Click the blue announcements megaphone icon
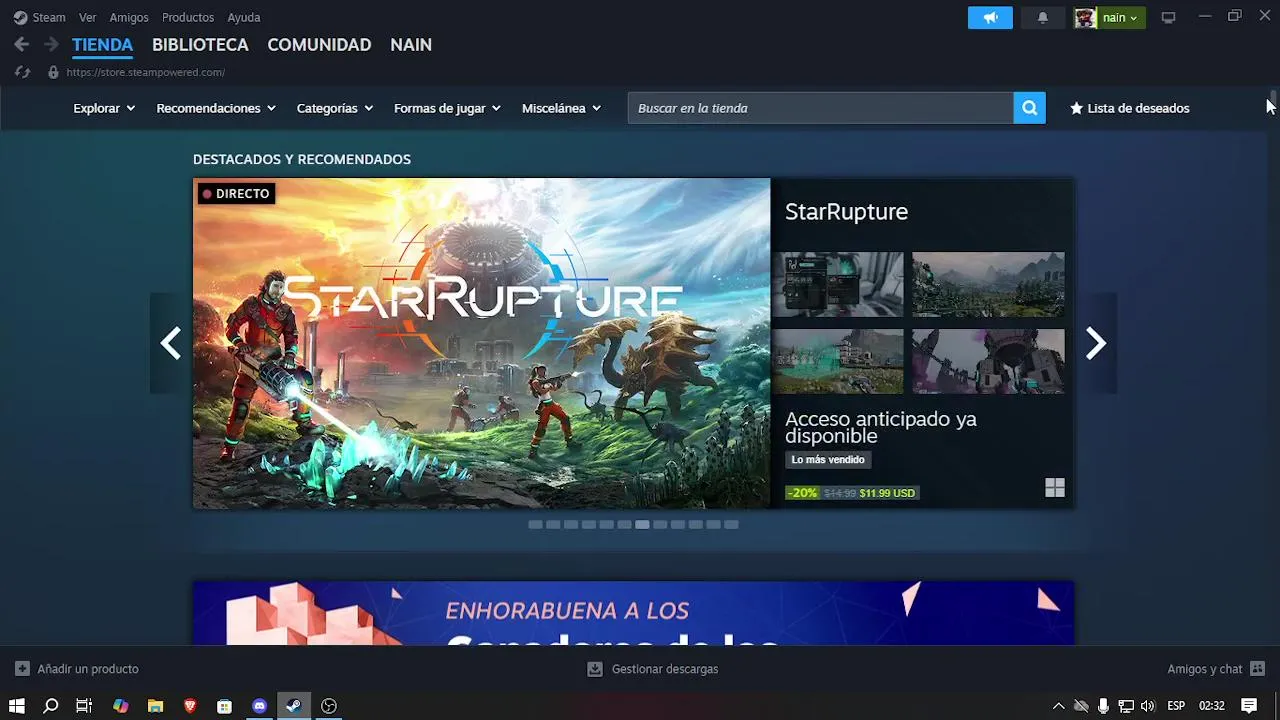 [x=990, y=18]
